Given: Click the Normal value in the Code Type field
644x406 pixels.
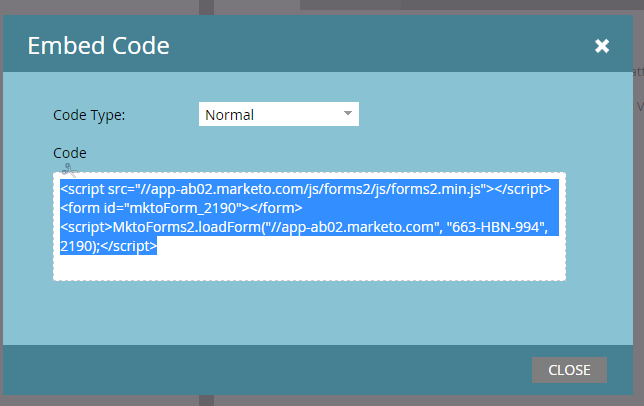Looking at the screenshot, I should (x=230, y=114).
